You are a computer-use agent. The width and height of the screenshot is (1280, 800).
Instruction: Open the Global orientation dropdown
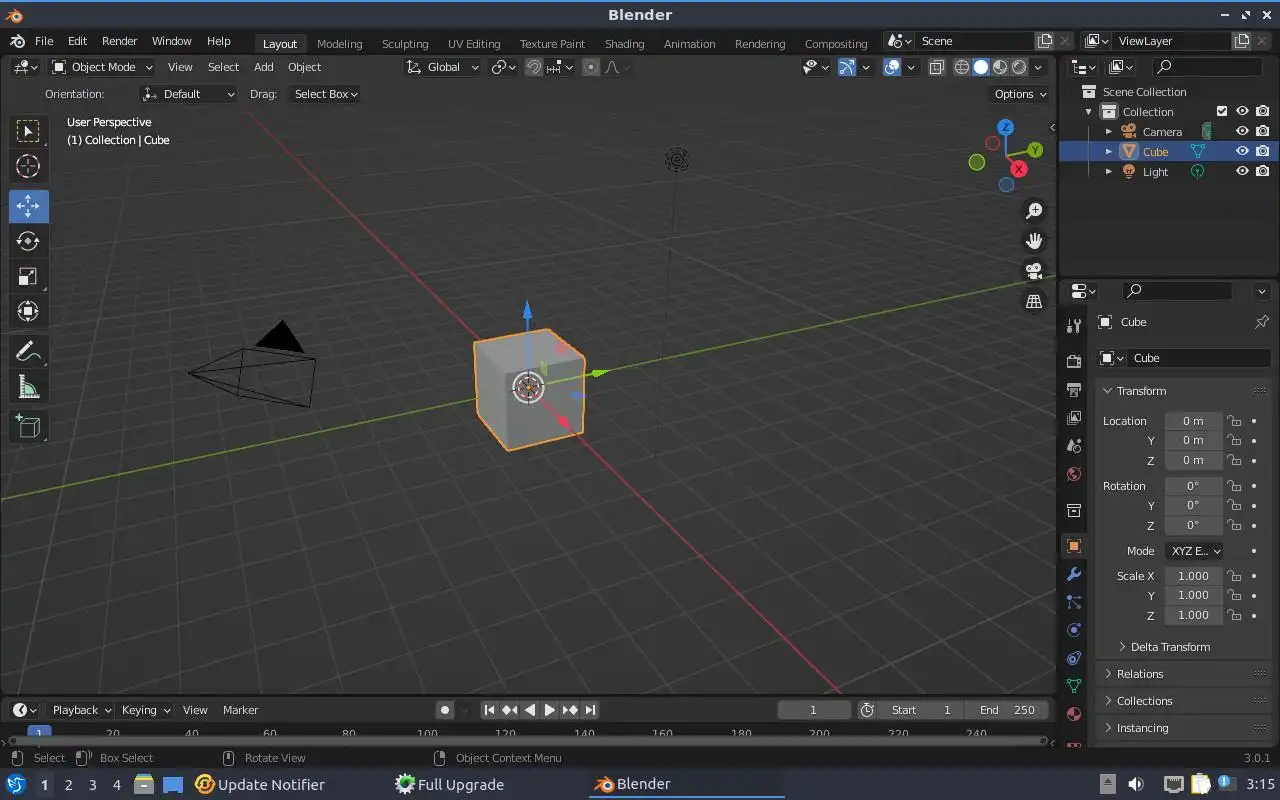point(442,67)
